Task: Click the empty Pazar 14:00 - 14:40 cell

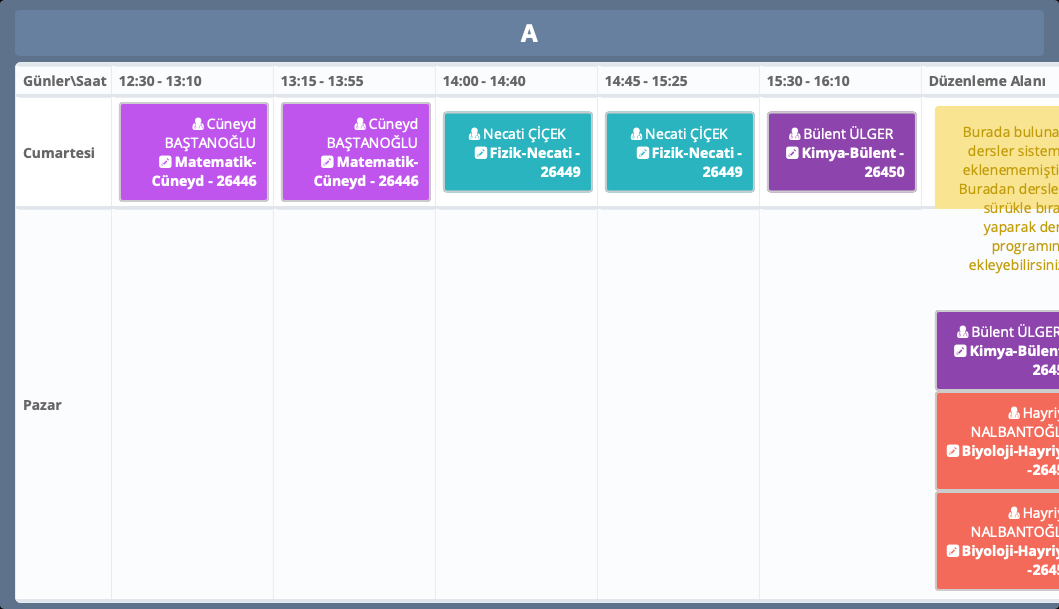Action: pos(516,405)
